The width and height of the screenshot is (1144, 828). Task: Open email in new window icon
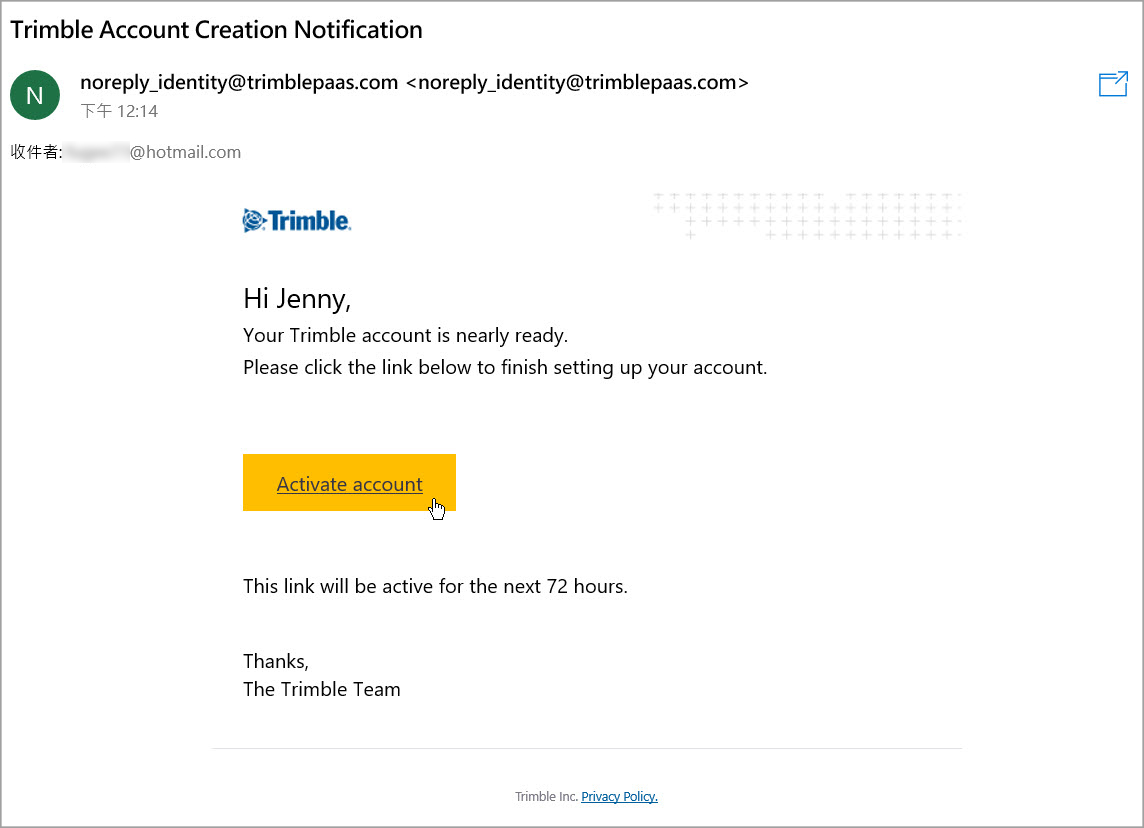tap(1113, 84)
